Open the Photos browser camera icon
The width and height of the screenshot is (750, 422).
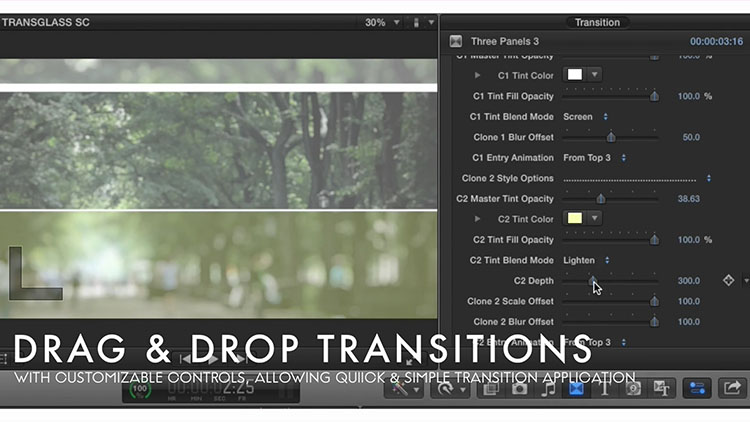tap(519, 389)
